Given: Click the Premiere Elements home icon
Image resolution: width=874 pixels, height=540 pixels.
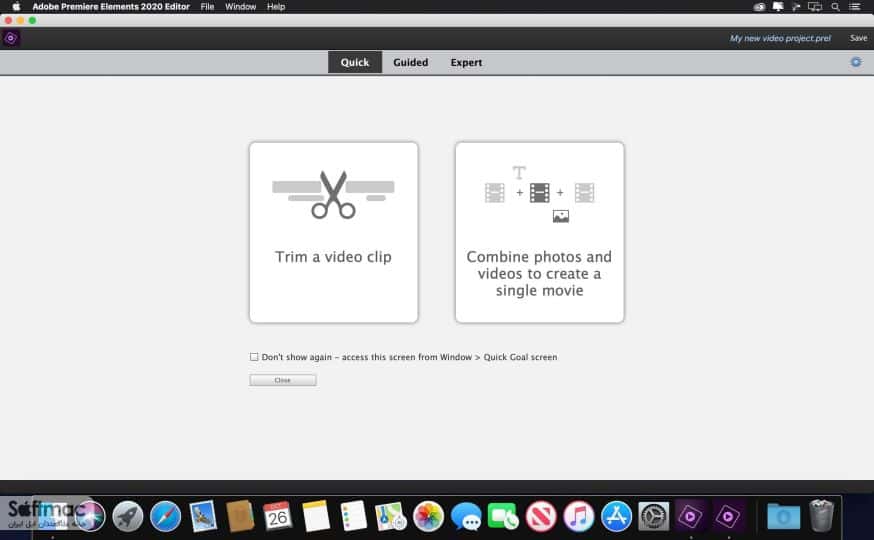Looking at the screenshot, I should [x=11, y=38].
